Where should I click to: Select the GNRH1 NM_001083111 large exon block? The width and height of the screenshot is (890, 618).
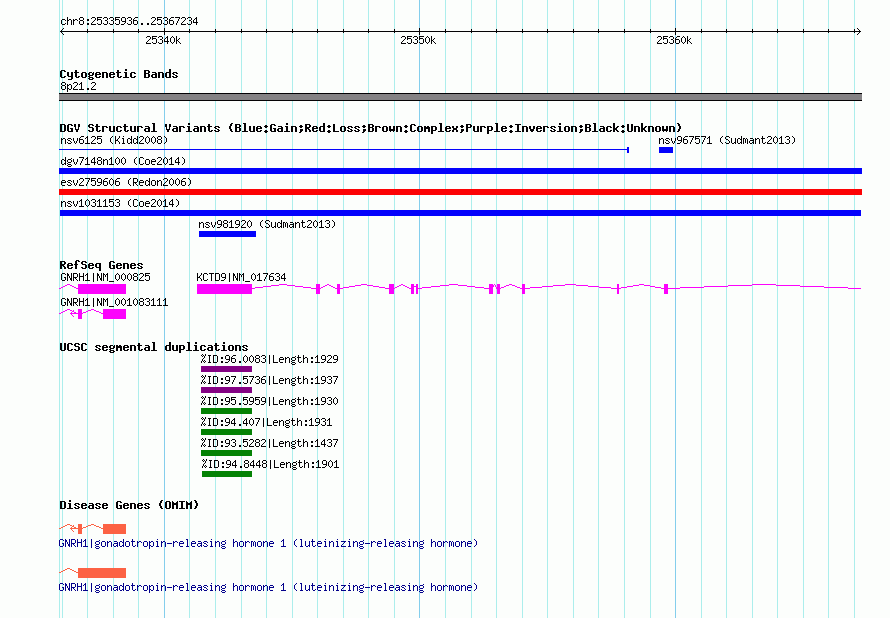click(114, 314)
